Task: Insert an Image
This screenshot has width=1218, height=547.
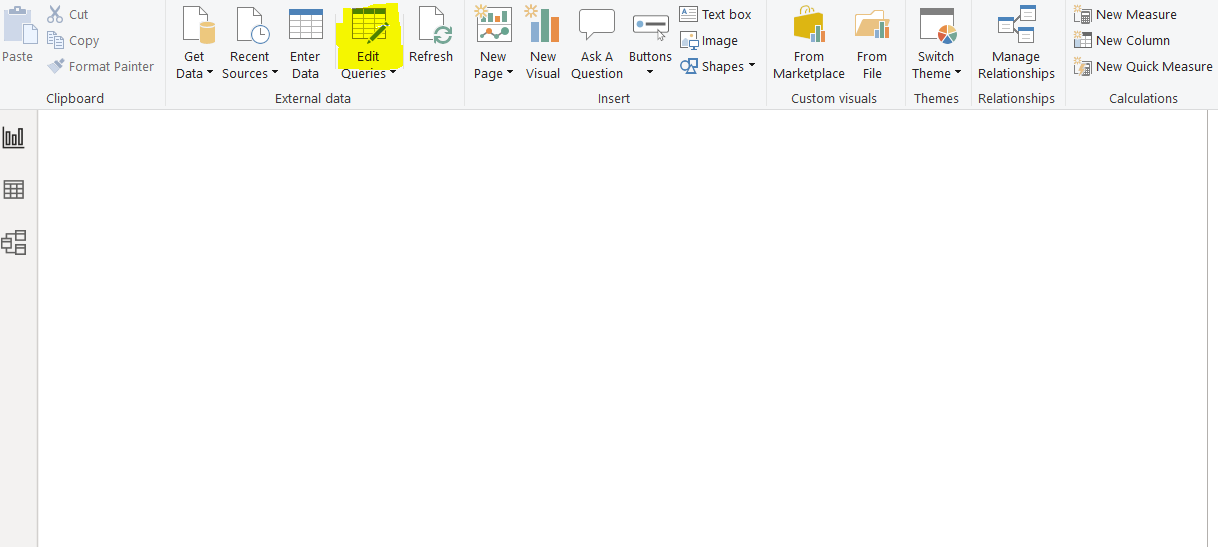Action: point(708,40)
